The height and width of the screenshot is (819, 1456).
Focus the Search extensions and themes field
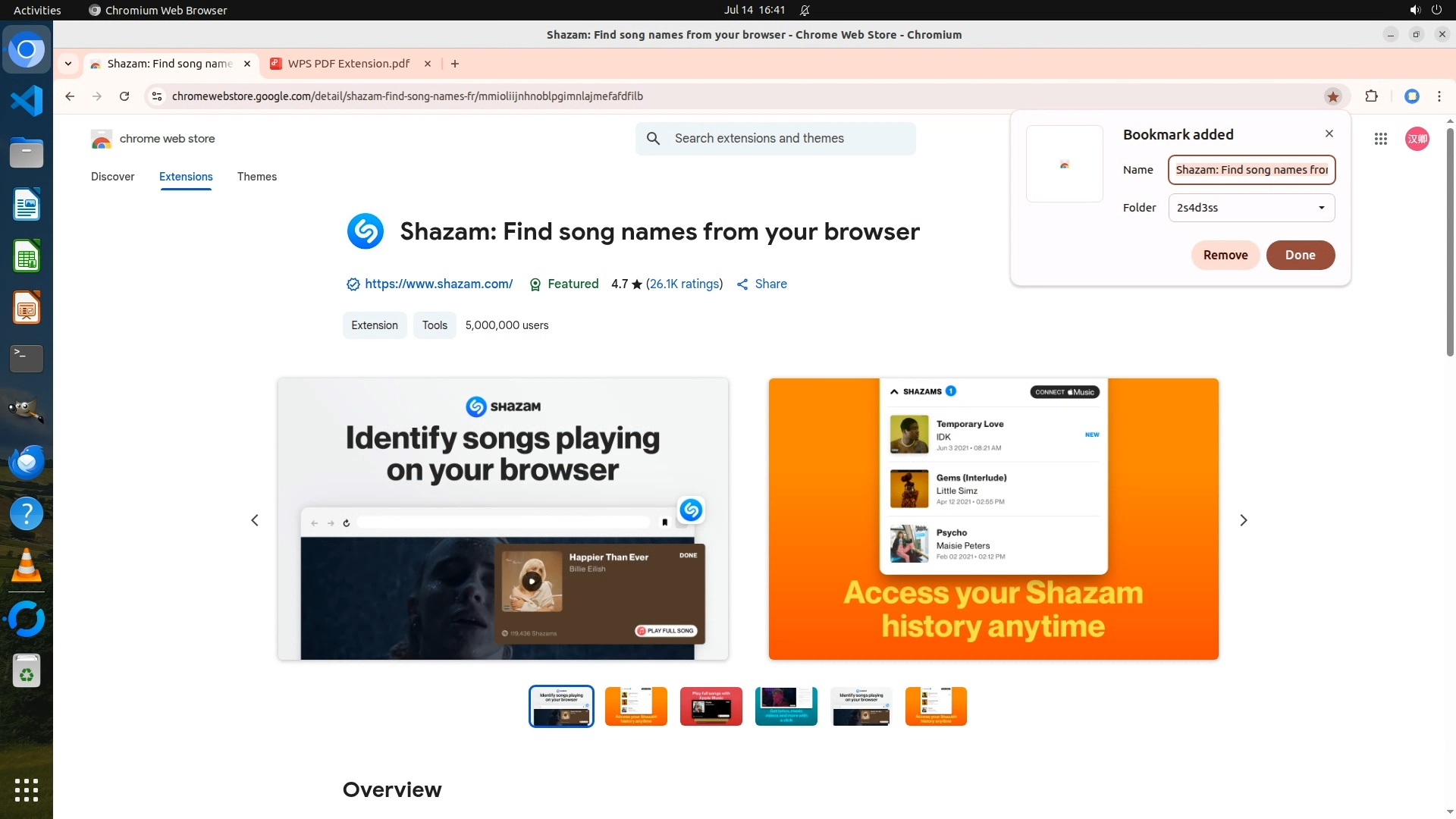click(789, 139)
